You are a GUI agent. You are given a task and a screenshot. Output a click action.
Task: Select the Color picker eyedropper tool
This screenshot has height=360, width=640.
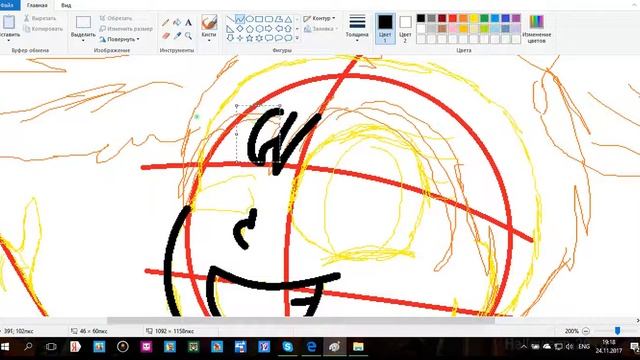[x=177, y=36]
